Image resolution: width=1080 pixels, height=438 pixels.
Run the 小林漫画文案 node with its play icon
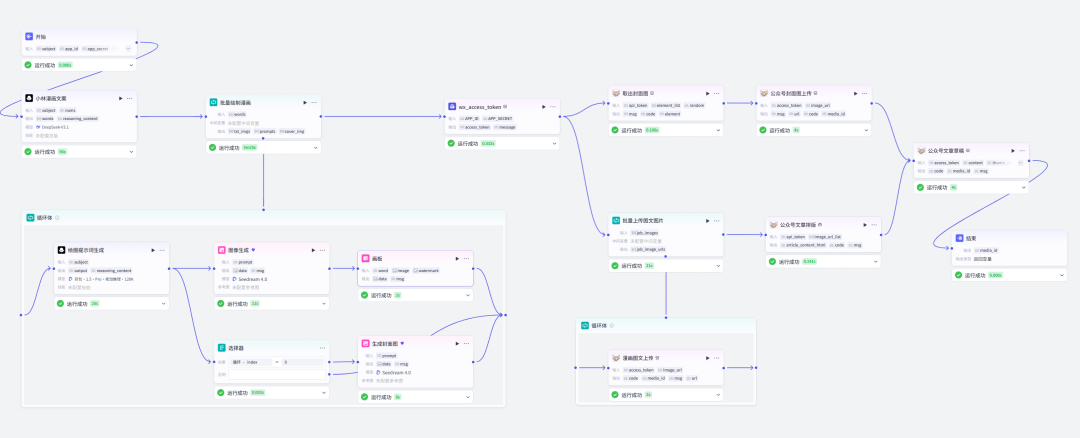coord(121,98)
